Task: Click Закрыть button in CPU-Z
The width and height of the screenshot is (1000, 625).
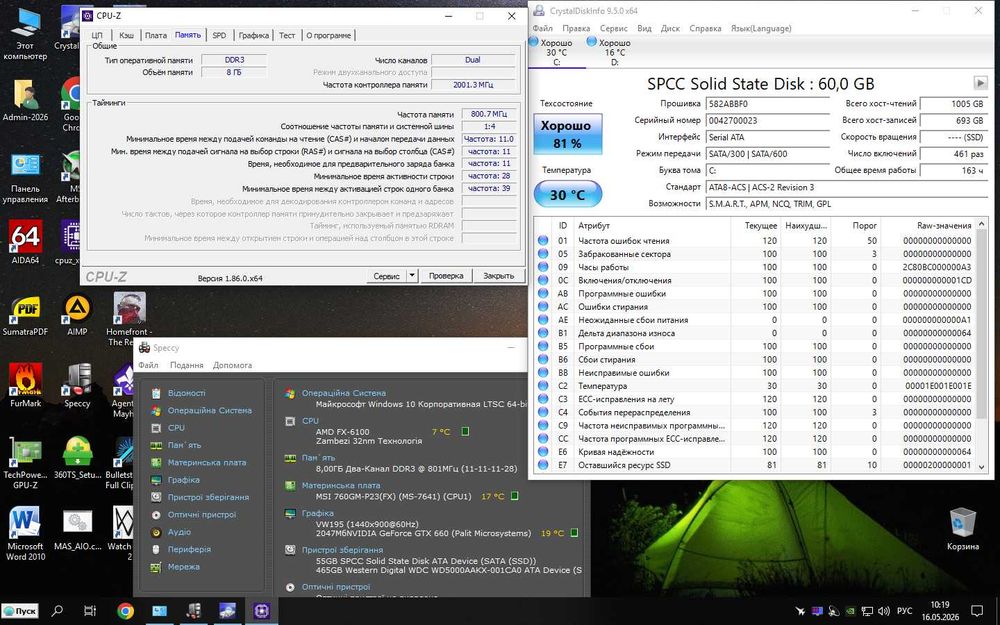Action: point(498,276)
